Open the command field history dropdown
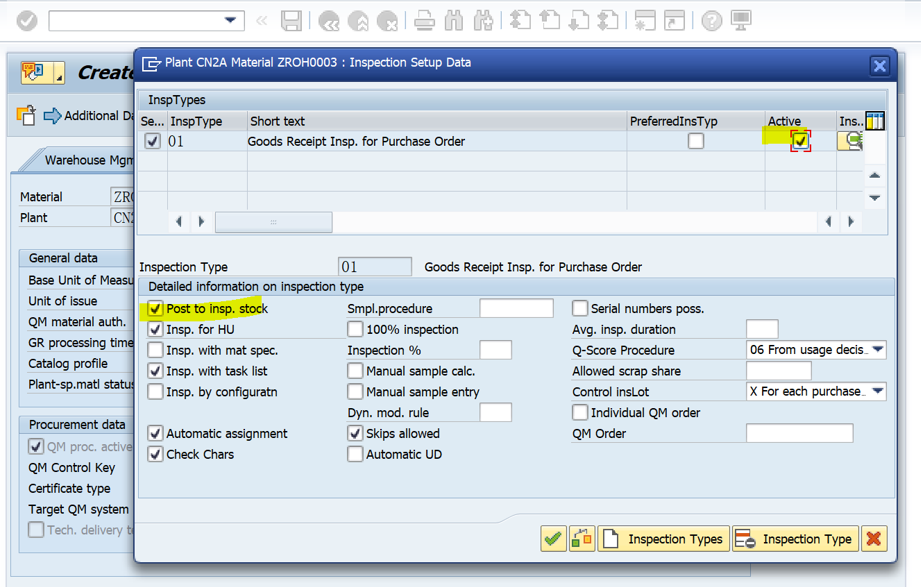Viewport: 921px width, 587px height. click(x=232, y=20)
